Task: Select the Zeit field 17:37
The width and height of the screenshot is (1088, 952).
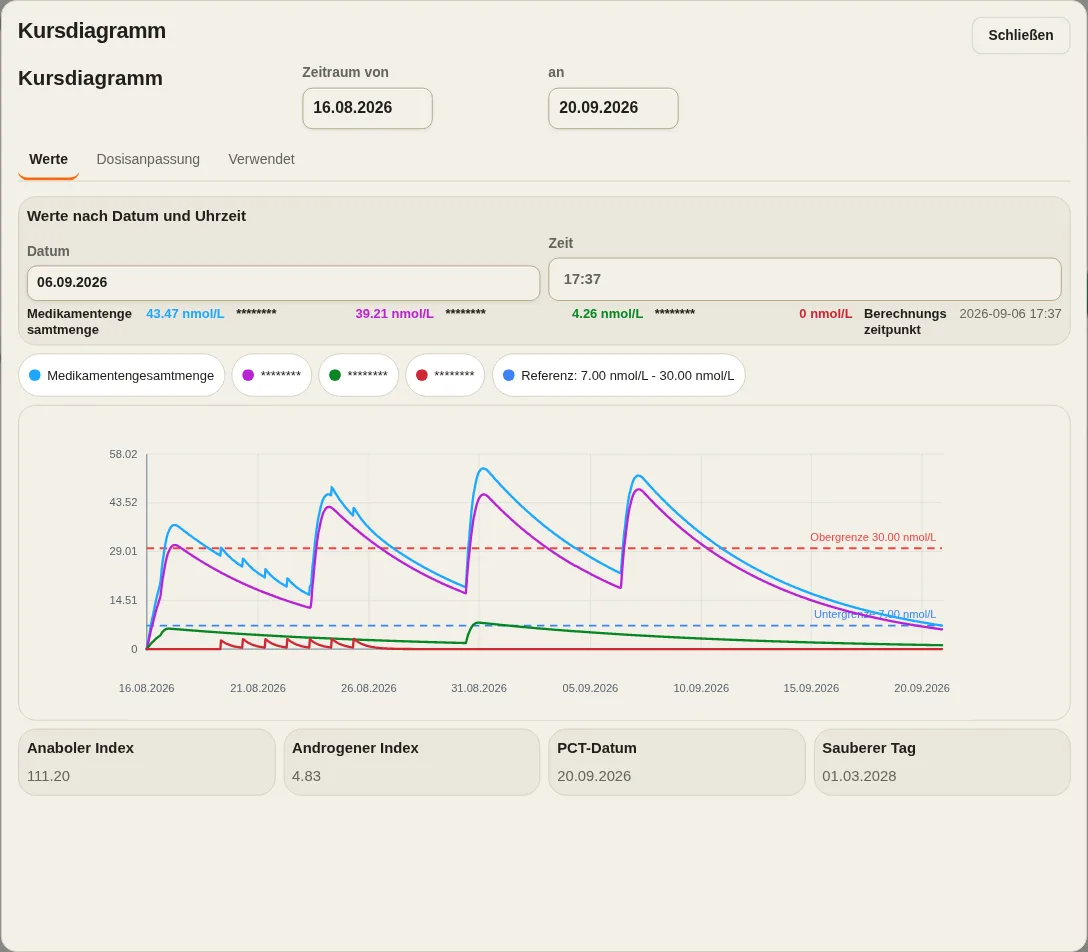Action: (804, 280)
